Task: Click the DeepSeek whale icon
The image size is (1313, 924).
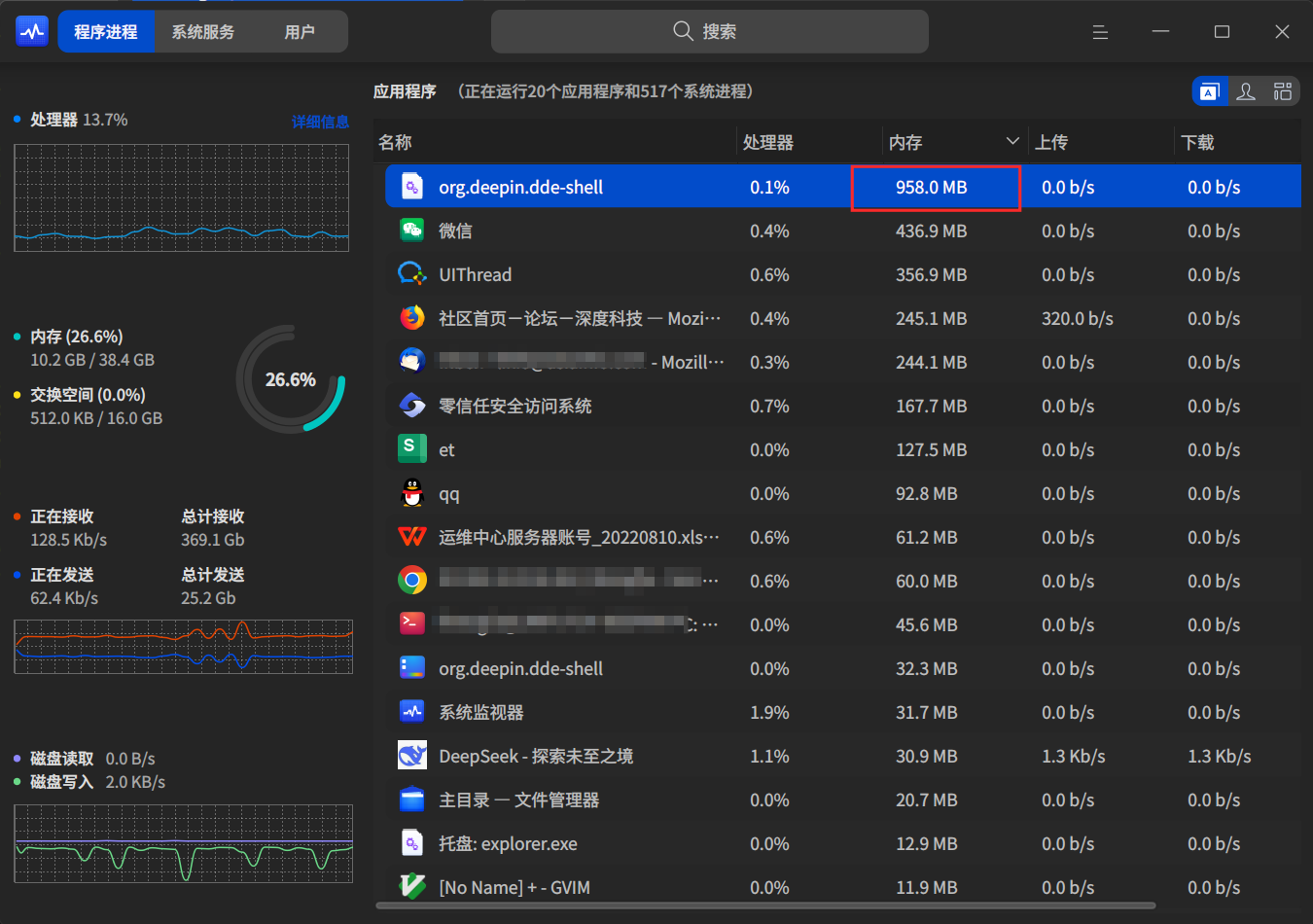Action: pos(412,756)
